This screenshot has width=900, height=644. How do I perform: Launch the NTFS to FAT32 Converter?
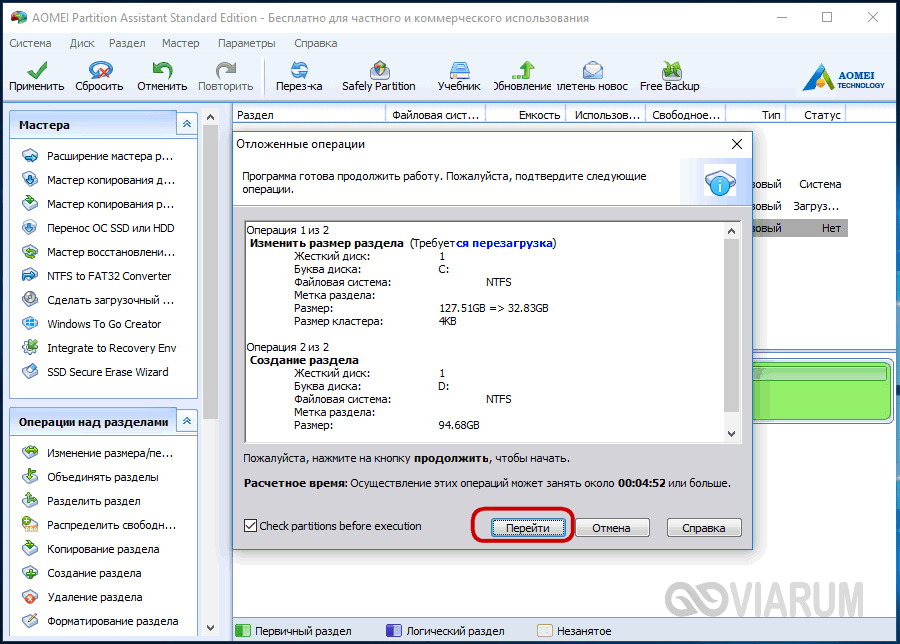108,276
